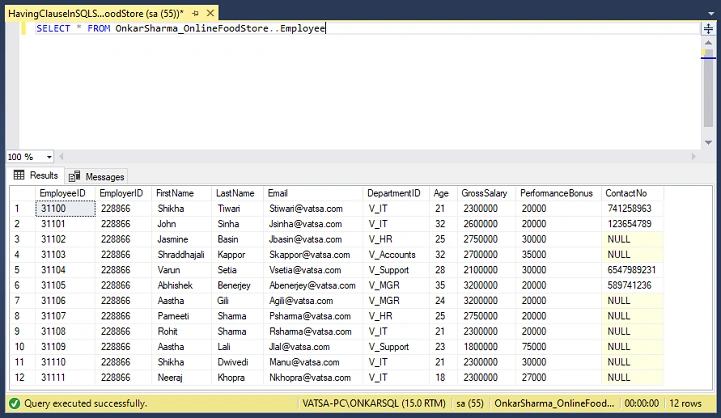Click the Results grid icon
Screen dimensions: 721x418
coord(19,175)
